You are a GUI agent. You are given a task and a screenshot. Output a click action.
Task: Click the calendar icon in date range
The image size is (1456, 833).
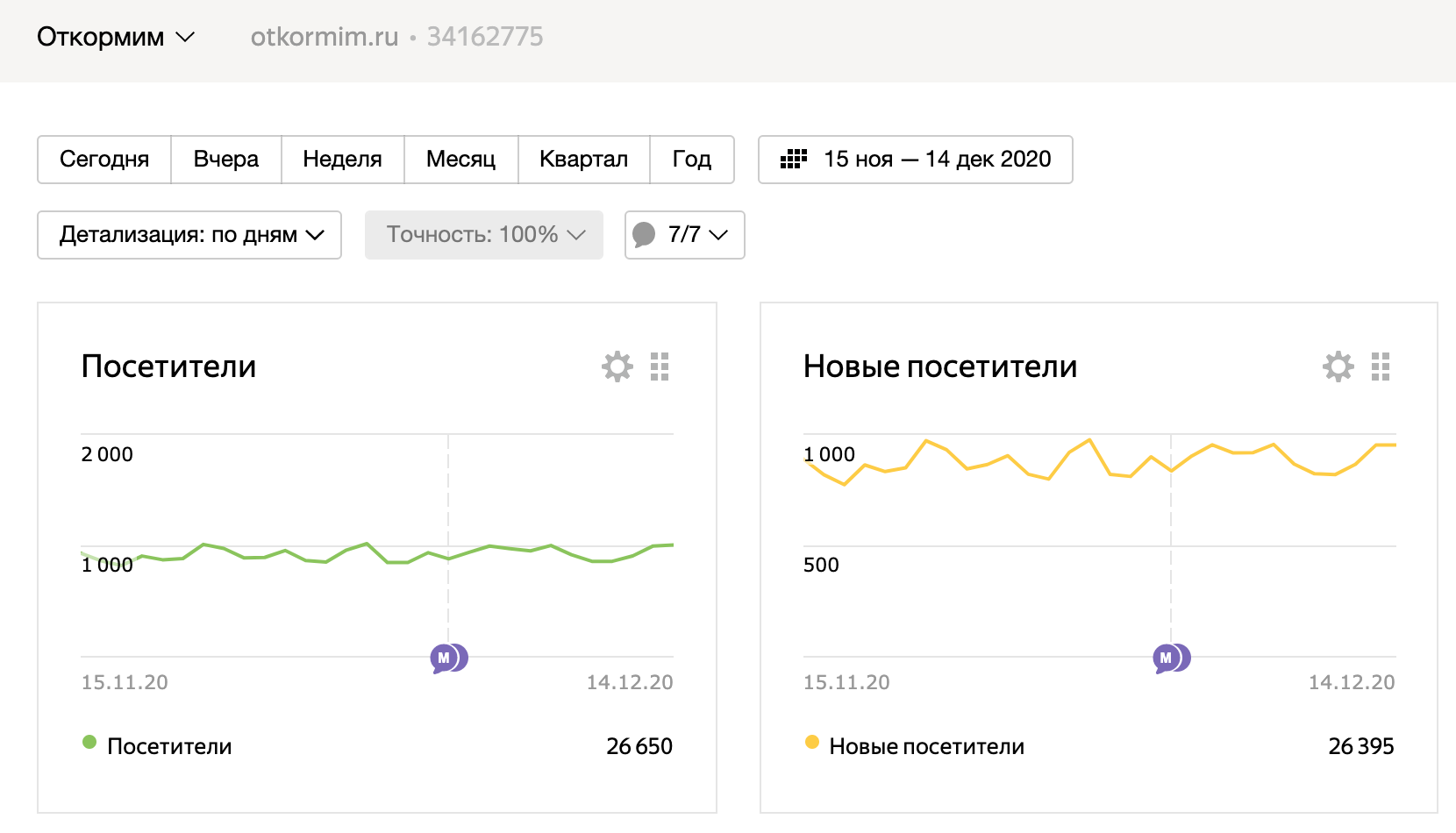(794, 160)
